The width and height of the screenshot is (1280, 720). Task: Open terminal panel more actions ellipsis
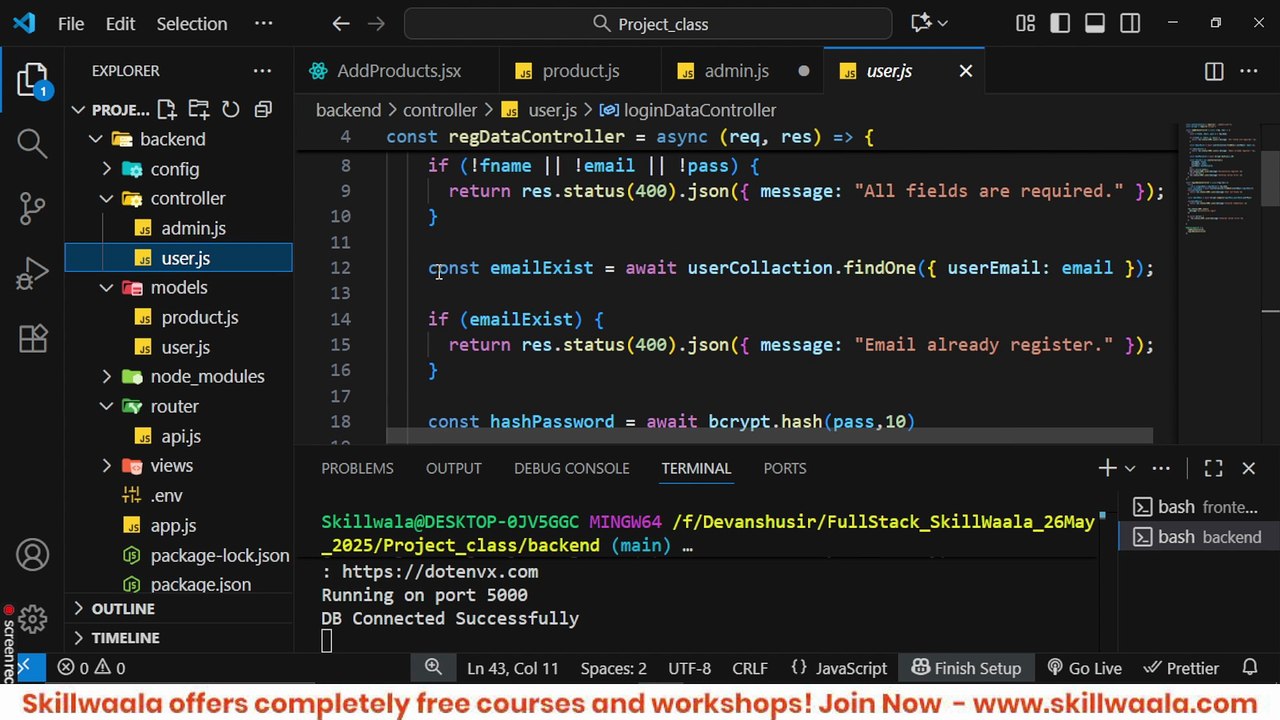(x=1161, y=468)
